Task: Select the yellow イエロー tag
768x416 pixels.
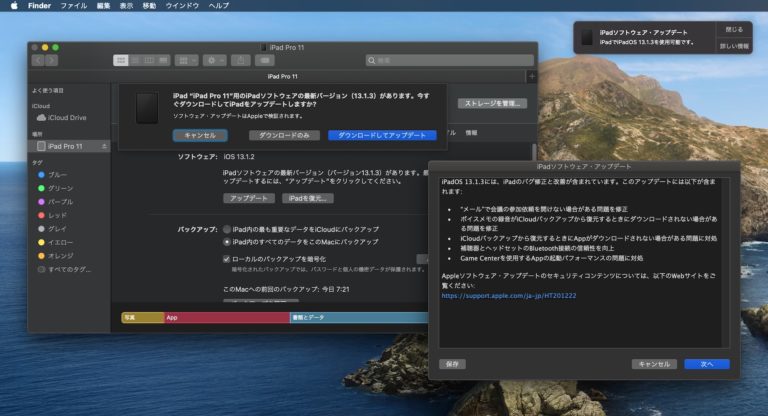Action: tap(55, 242)
